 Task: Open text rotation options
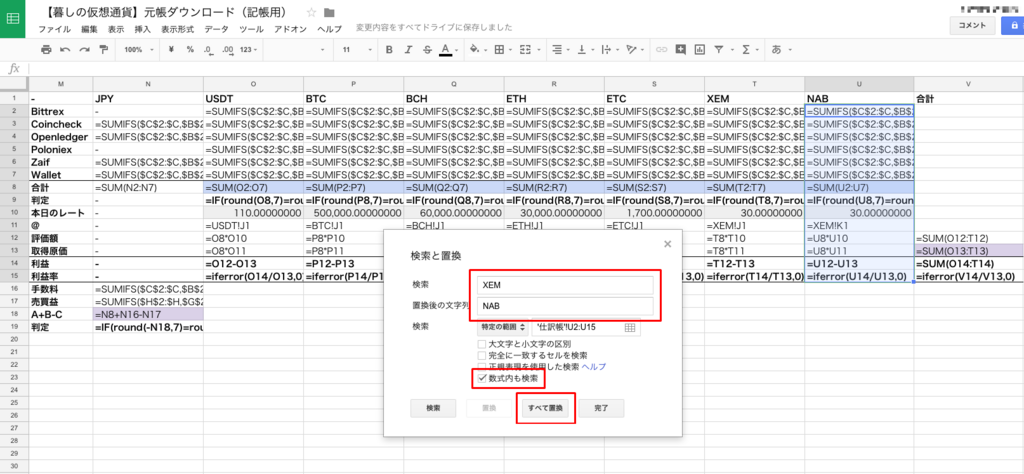point(633,50)
